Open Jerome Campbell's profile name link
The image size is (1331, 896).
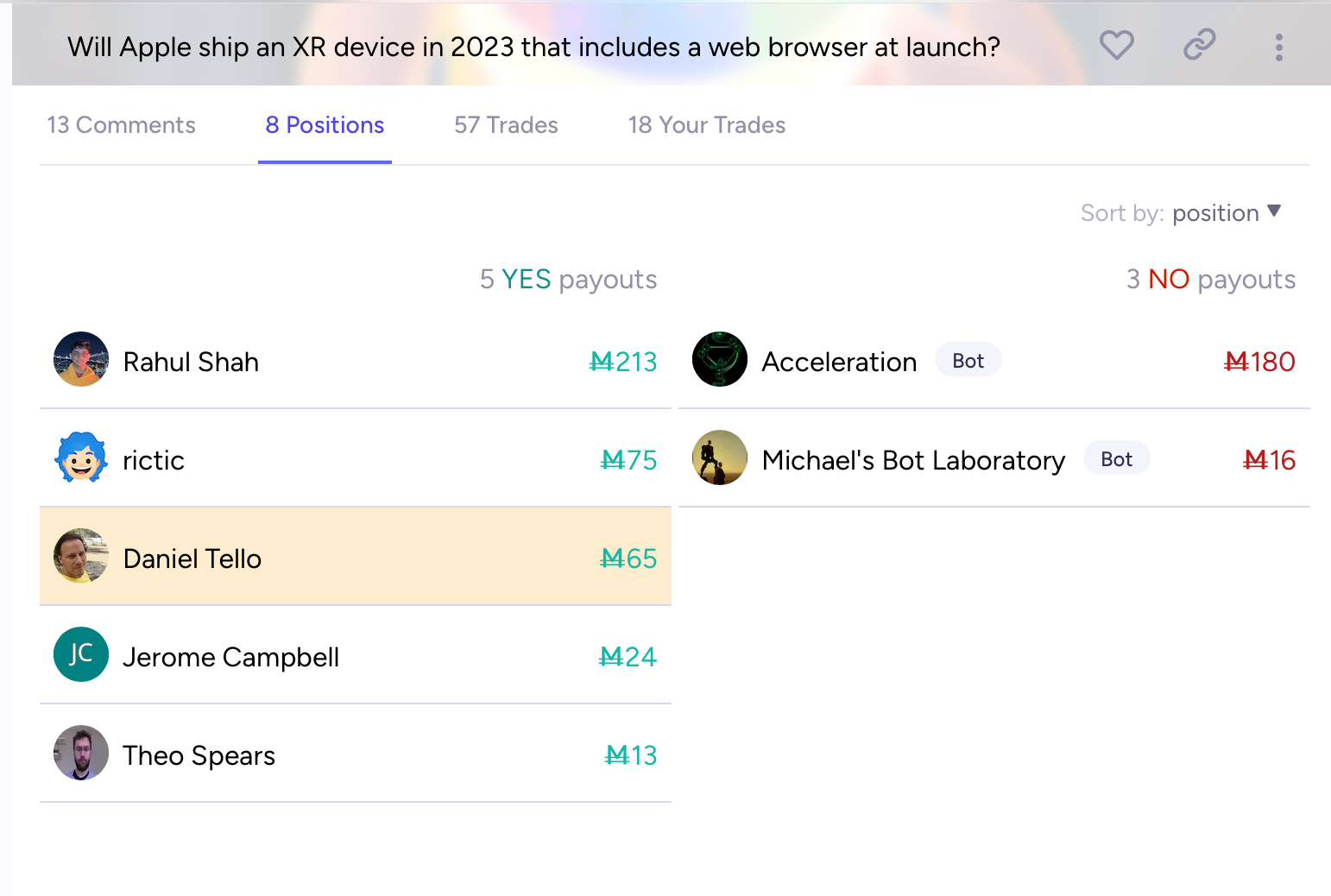point(231,657)
